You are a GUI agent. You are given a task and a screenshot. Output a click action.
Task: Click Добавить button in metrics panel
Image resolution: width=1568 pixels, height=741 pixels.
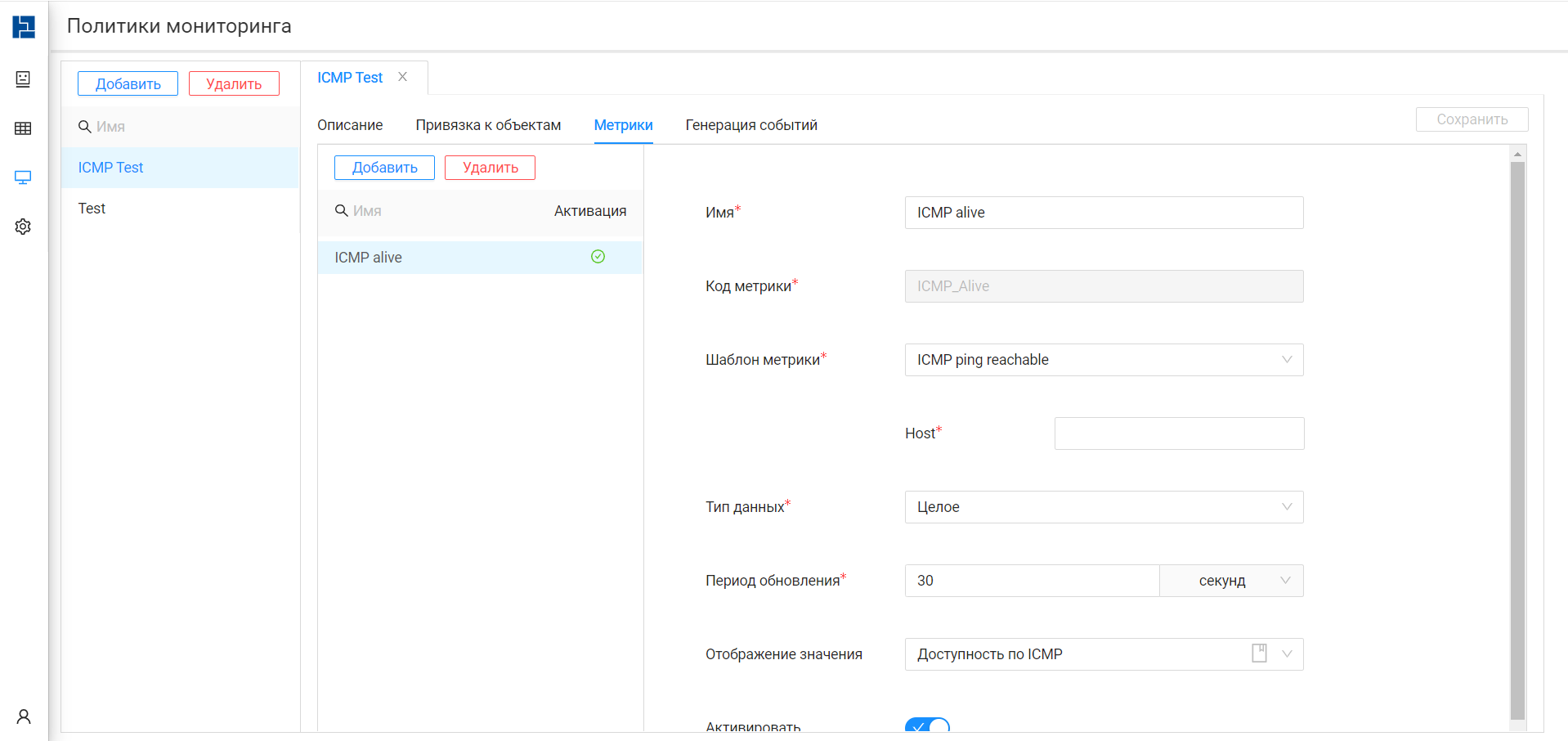[384, 168]
